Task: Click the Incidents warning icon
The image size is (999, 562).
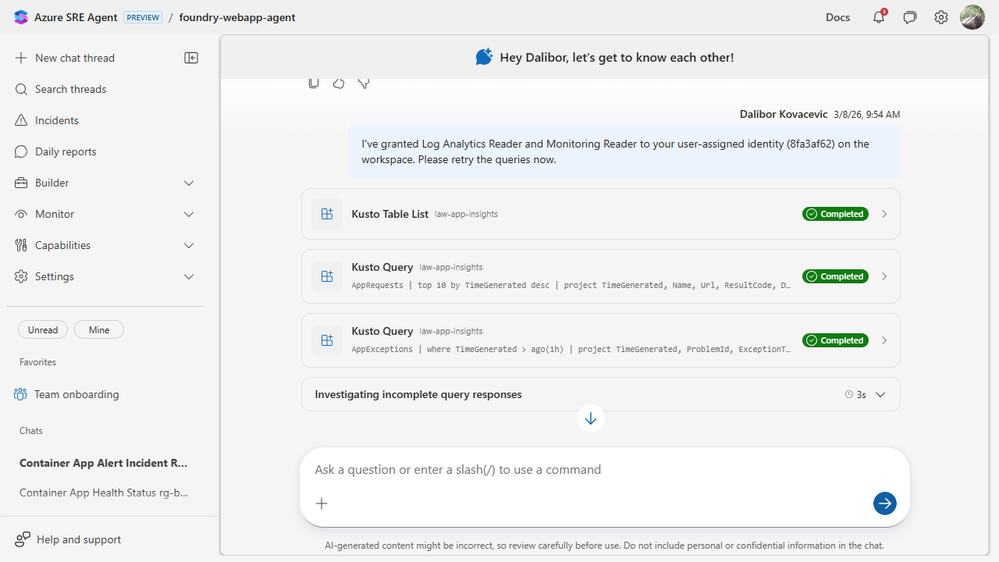Action: 21,120
